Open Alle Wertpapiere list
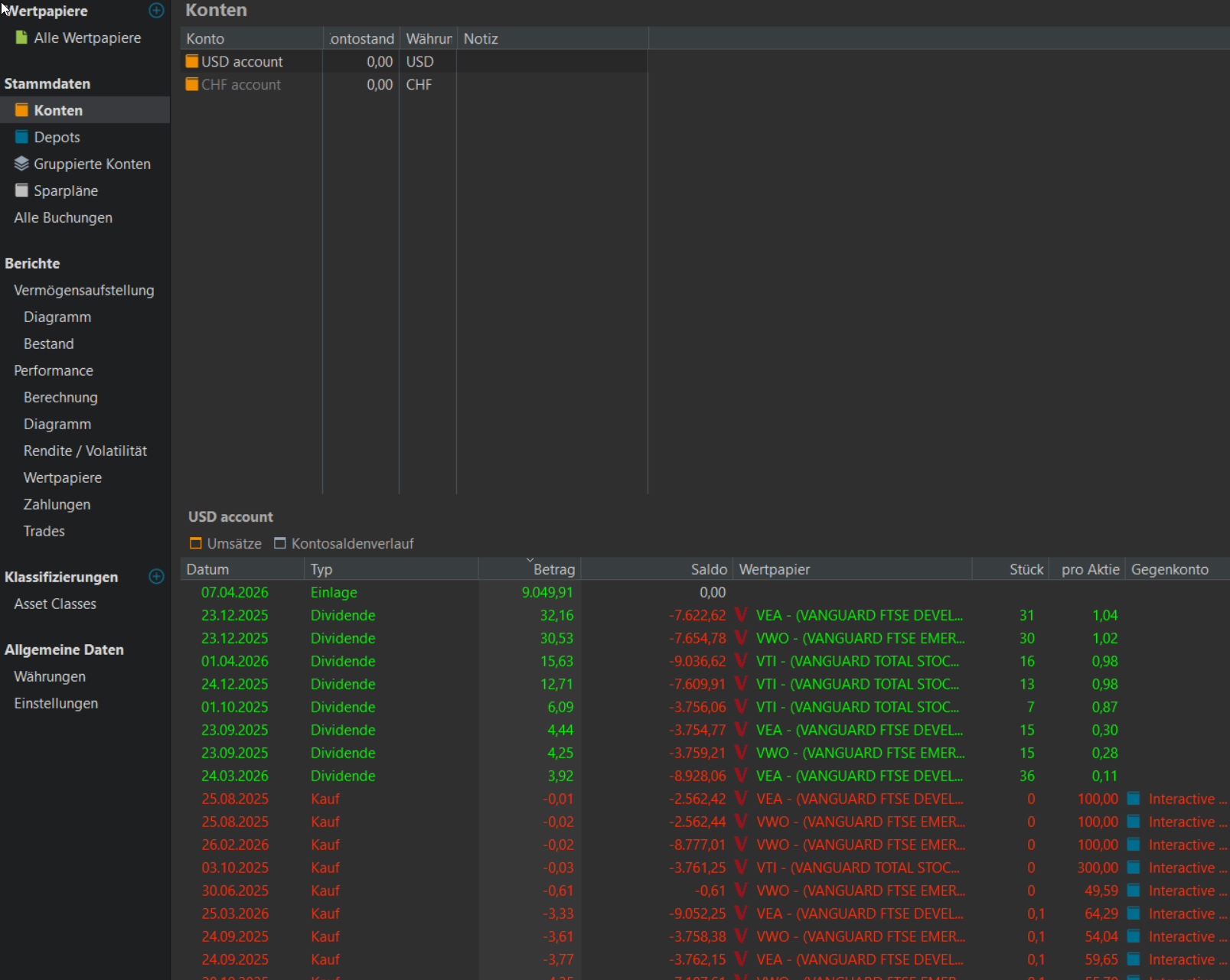Screen dimensions: 1230x980 [x=86, y=37]
